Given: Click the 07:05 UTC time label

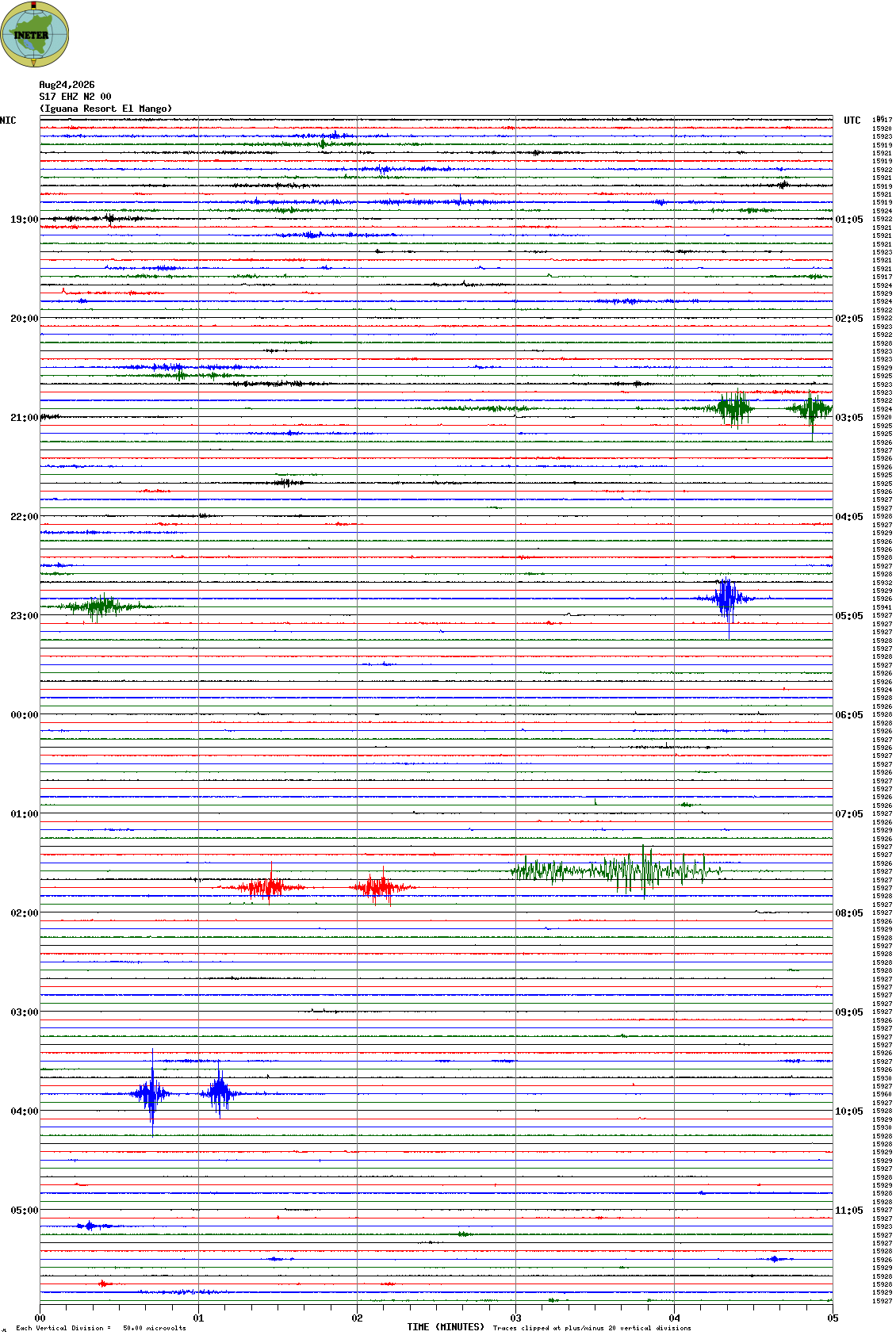Looking at the screenshot, I should (849, 814).
